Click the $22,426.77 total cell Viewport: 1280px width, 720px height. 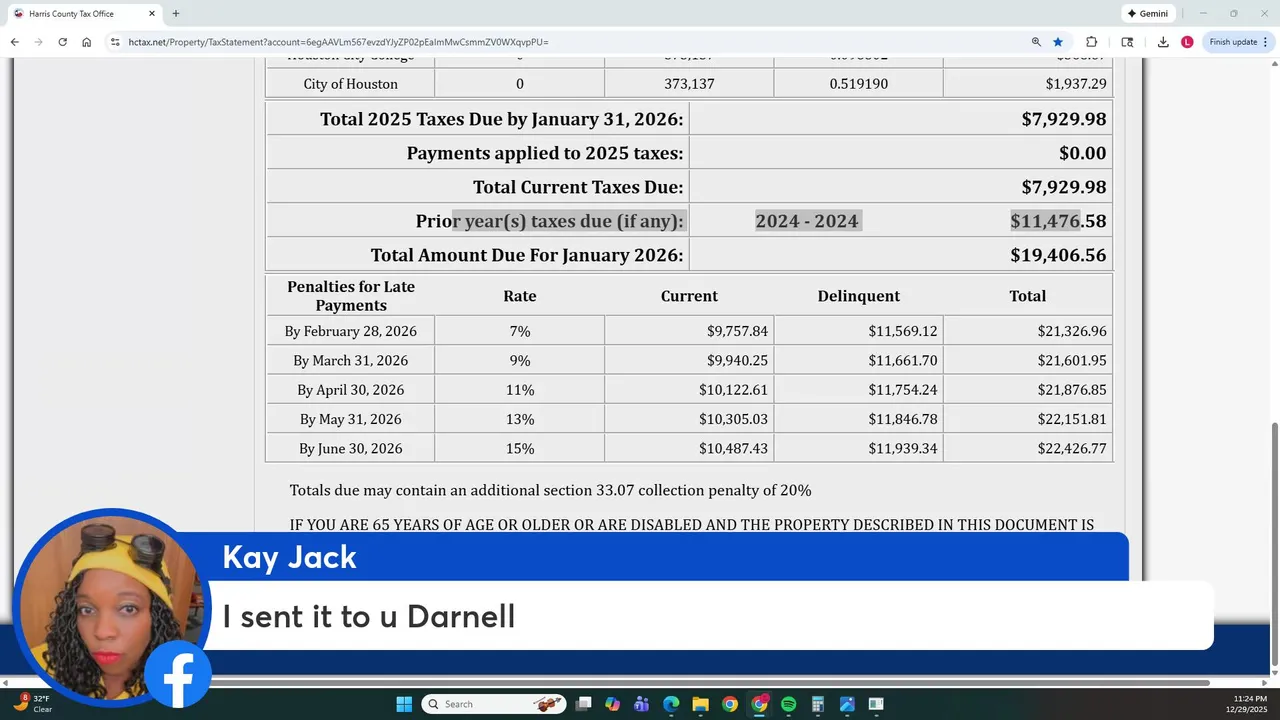coord(1072,448)
